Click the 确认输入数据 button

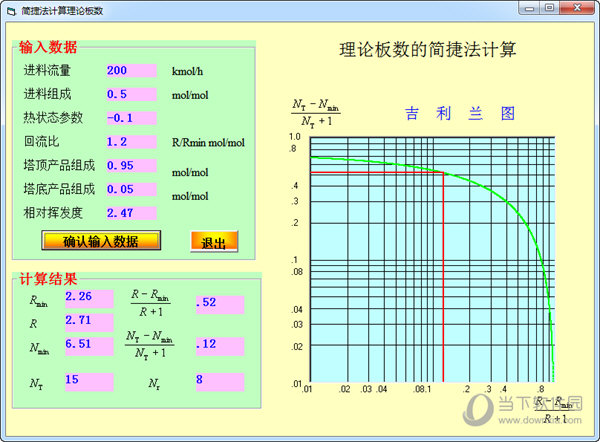point(101,241)
